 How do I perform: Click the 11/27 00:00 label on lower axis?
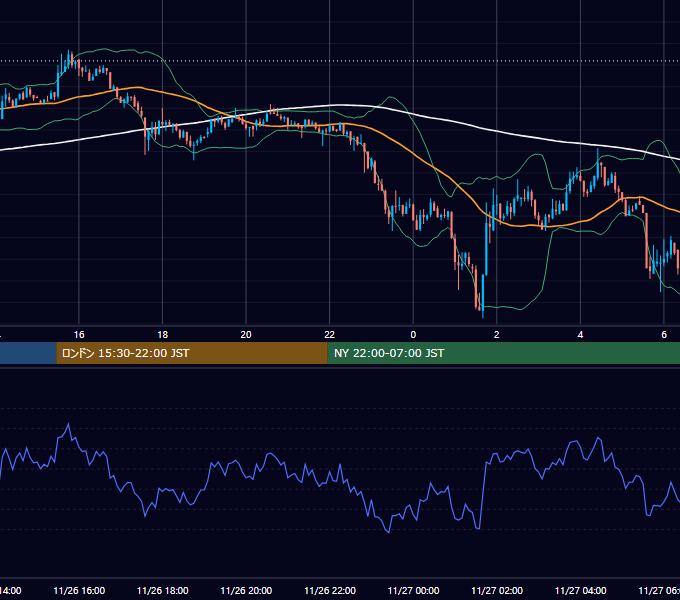tap(413, 590)
